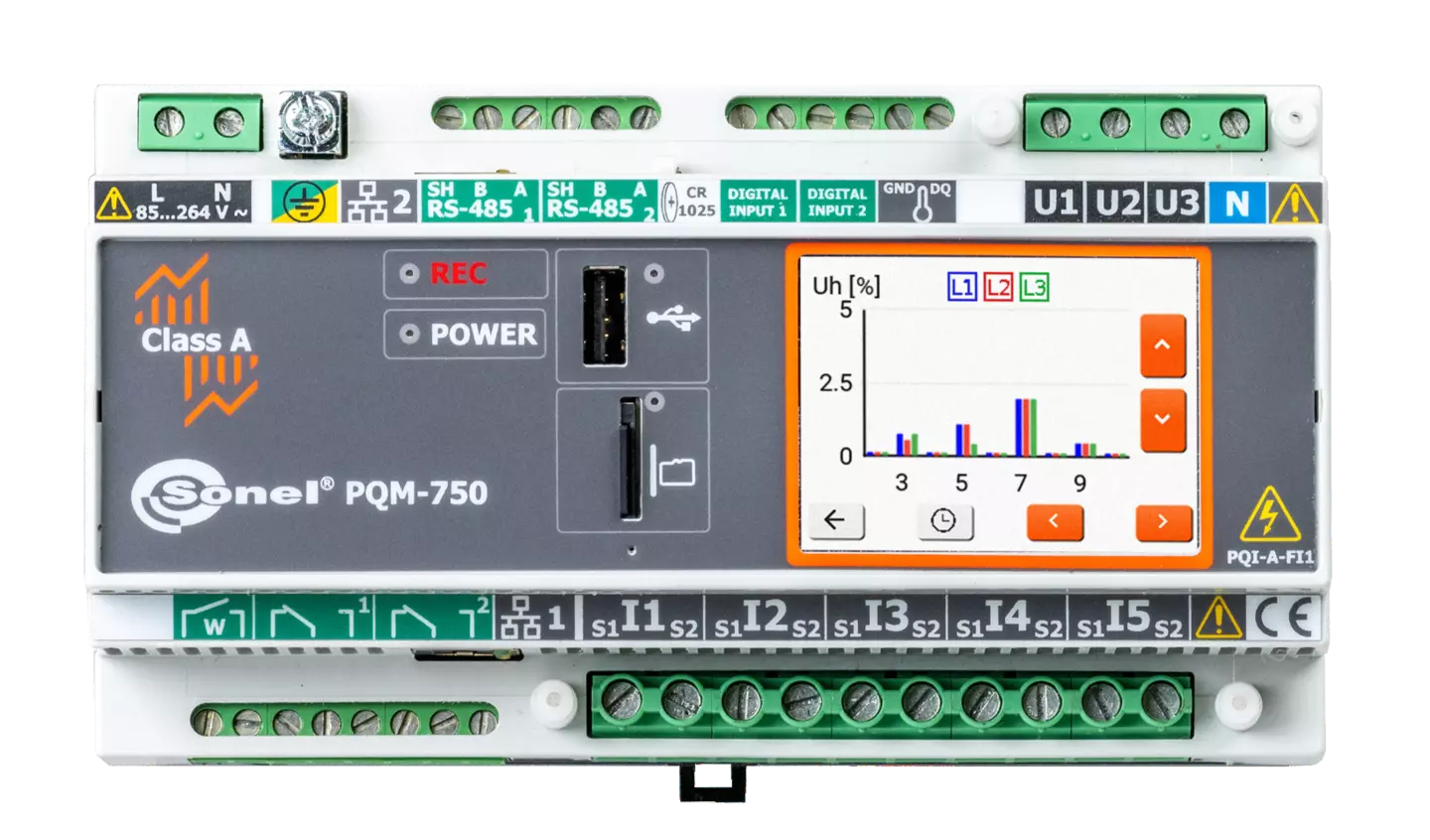The width and height of the screenshot is (1430, 840).
Task: Click the RS-485 1 label
Action: point(479,201)
